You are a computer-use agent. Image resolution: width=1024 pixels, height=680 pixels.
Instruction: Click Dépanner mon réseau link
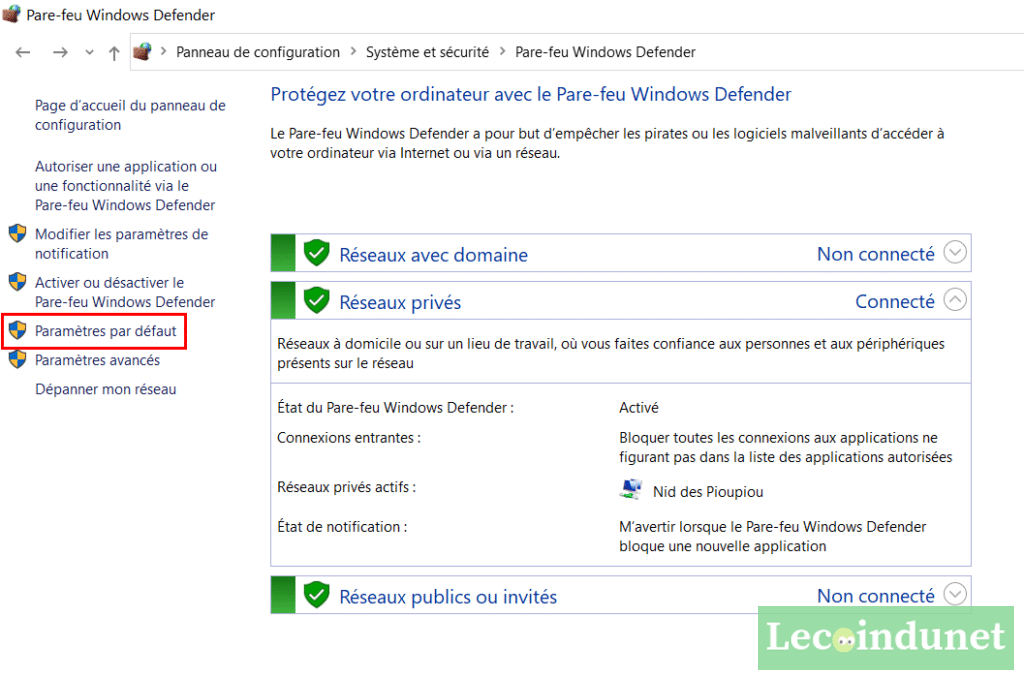(x=105, y=389)
